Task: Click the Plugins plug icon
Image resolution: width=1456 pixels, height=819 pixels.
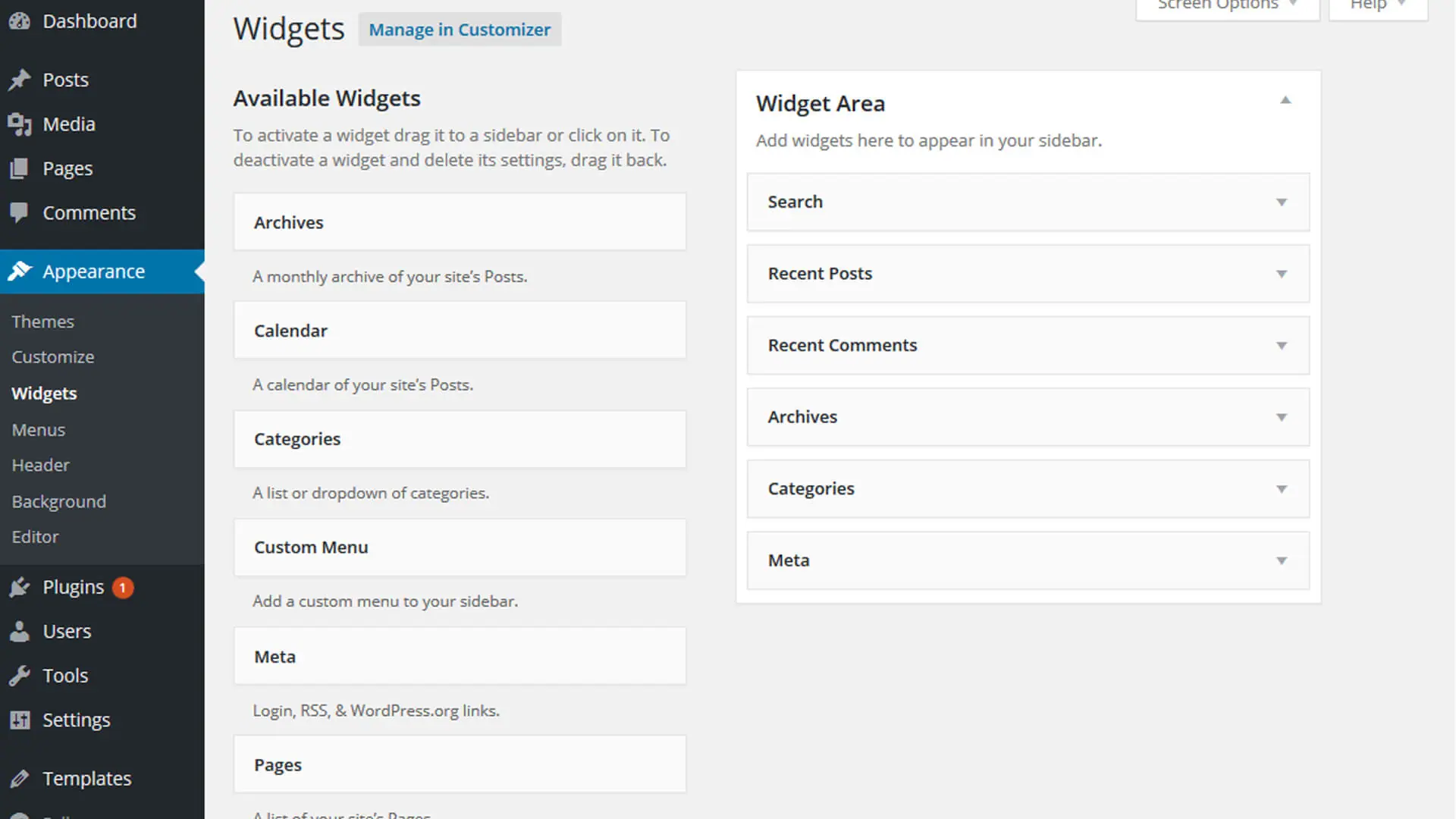Action: point(20,587)
